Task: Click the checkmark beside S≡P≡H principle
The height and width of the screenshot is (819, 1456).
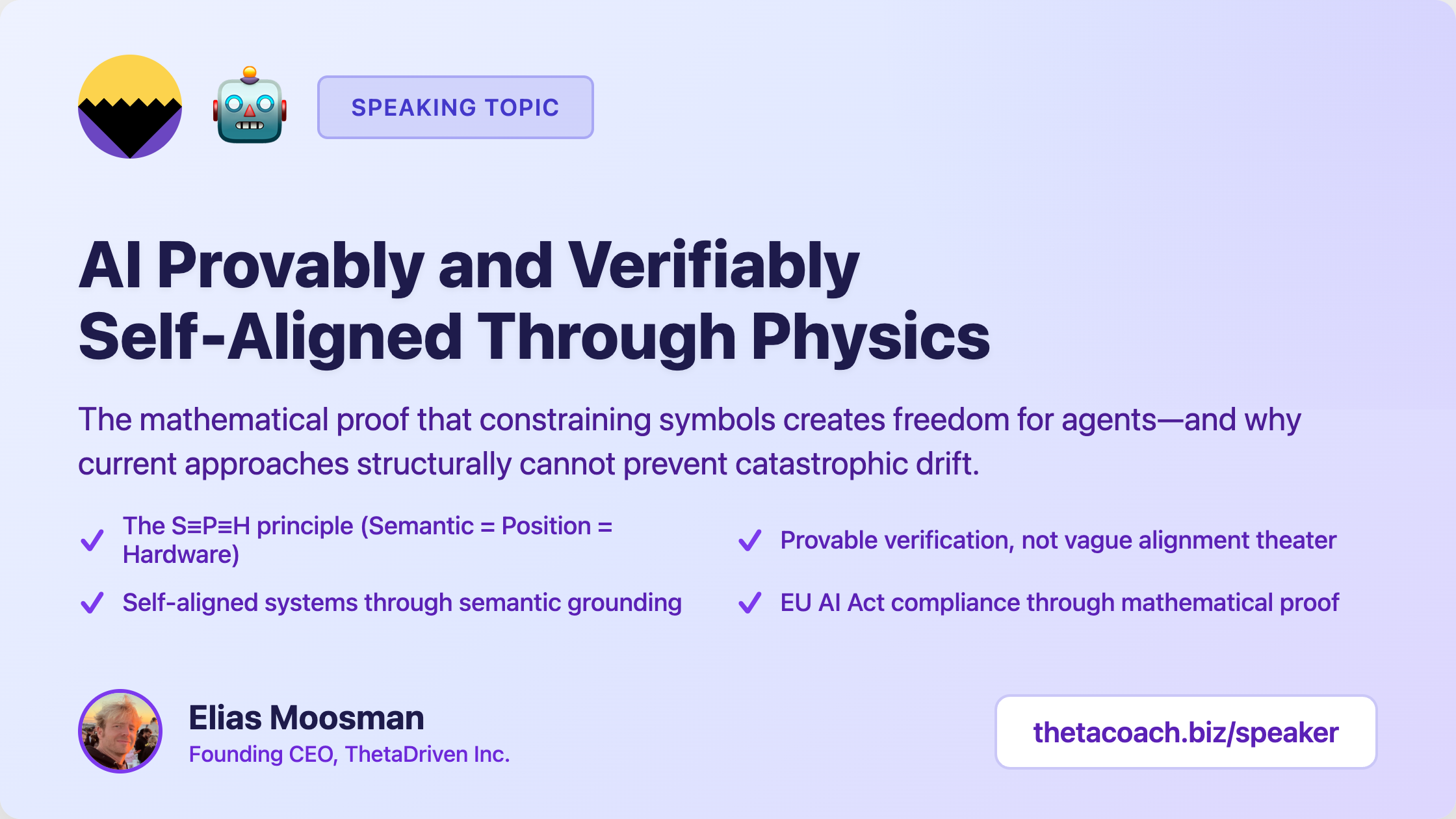Action: click(x=92, y=540)
